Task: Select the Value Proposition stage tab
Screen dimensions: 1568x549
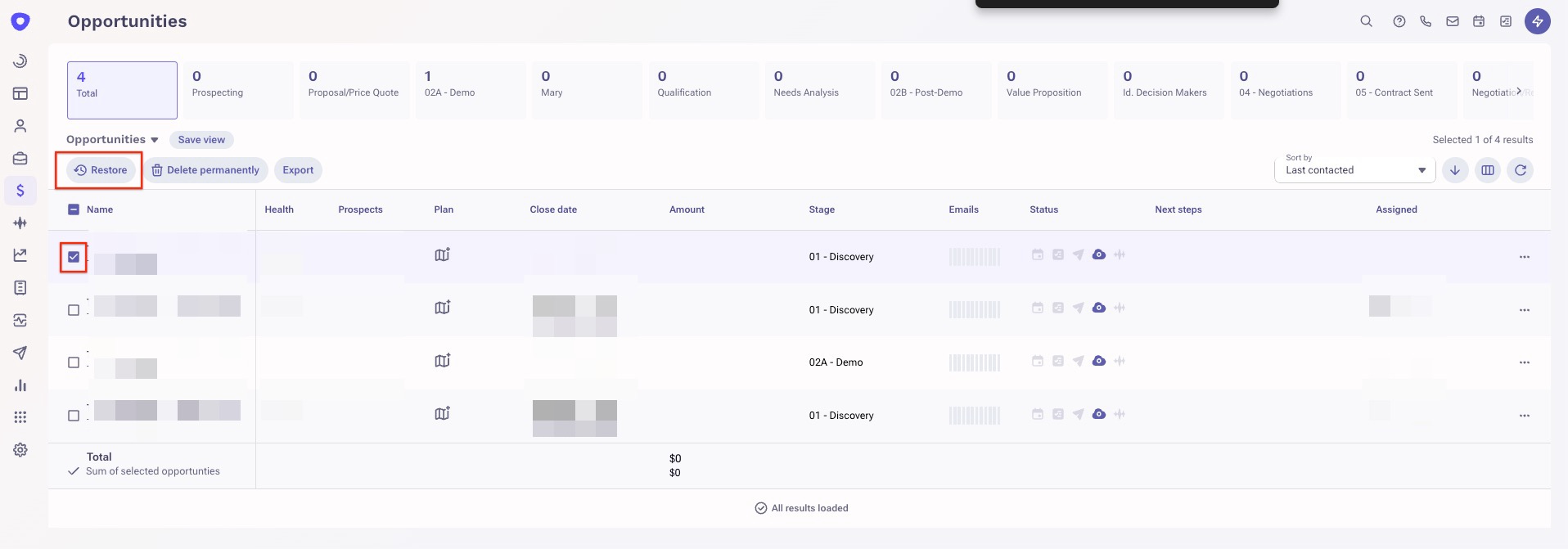Action: click(1052, 90)
